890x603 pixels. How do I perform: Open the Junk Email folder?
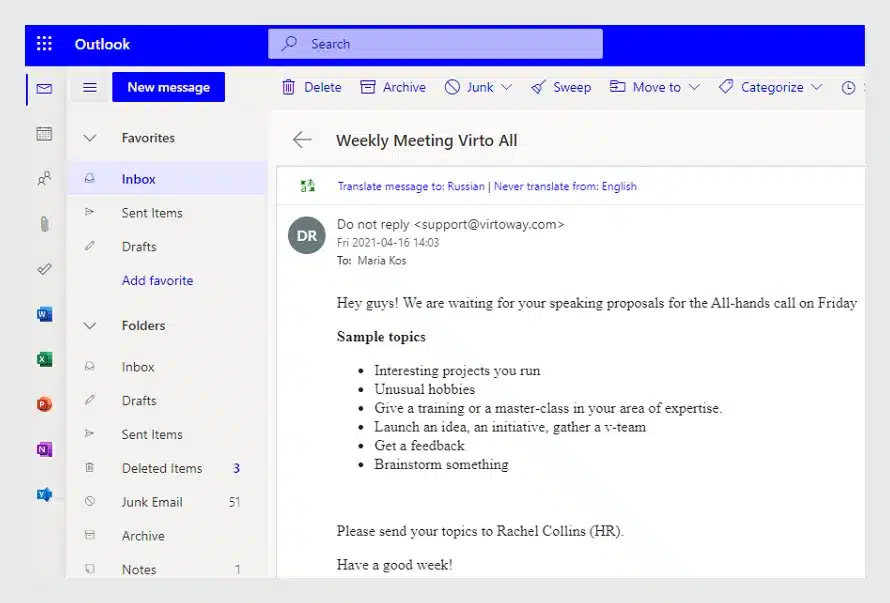pyautogui.click(x=167, y=502)
